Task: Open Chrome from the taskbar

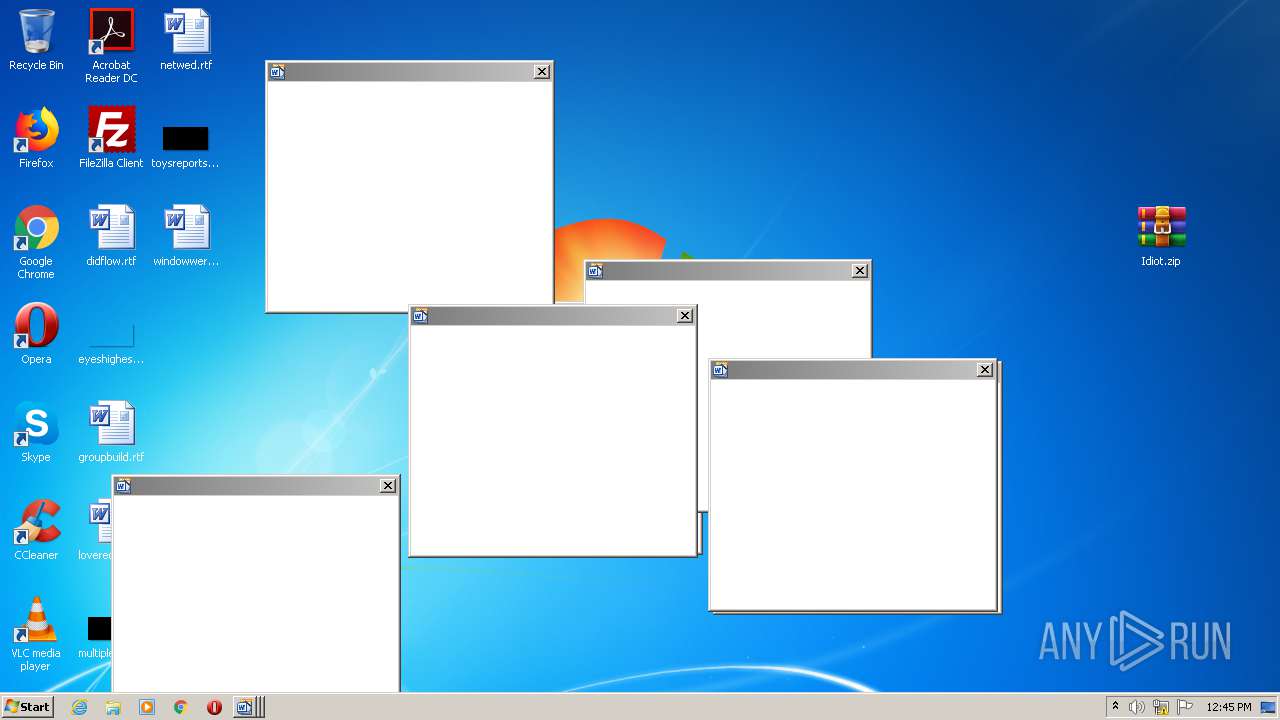Action: pyautogui.click(x=181, y=707)
